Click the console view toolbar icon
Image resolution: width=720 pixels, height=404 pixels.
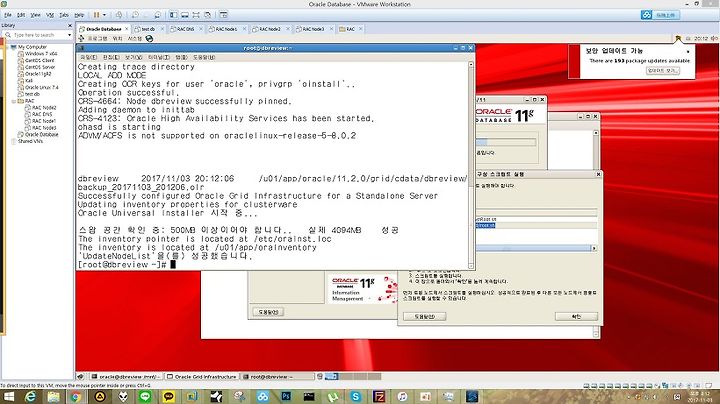pos(224,15)
